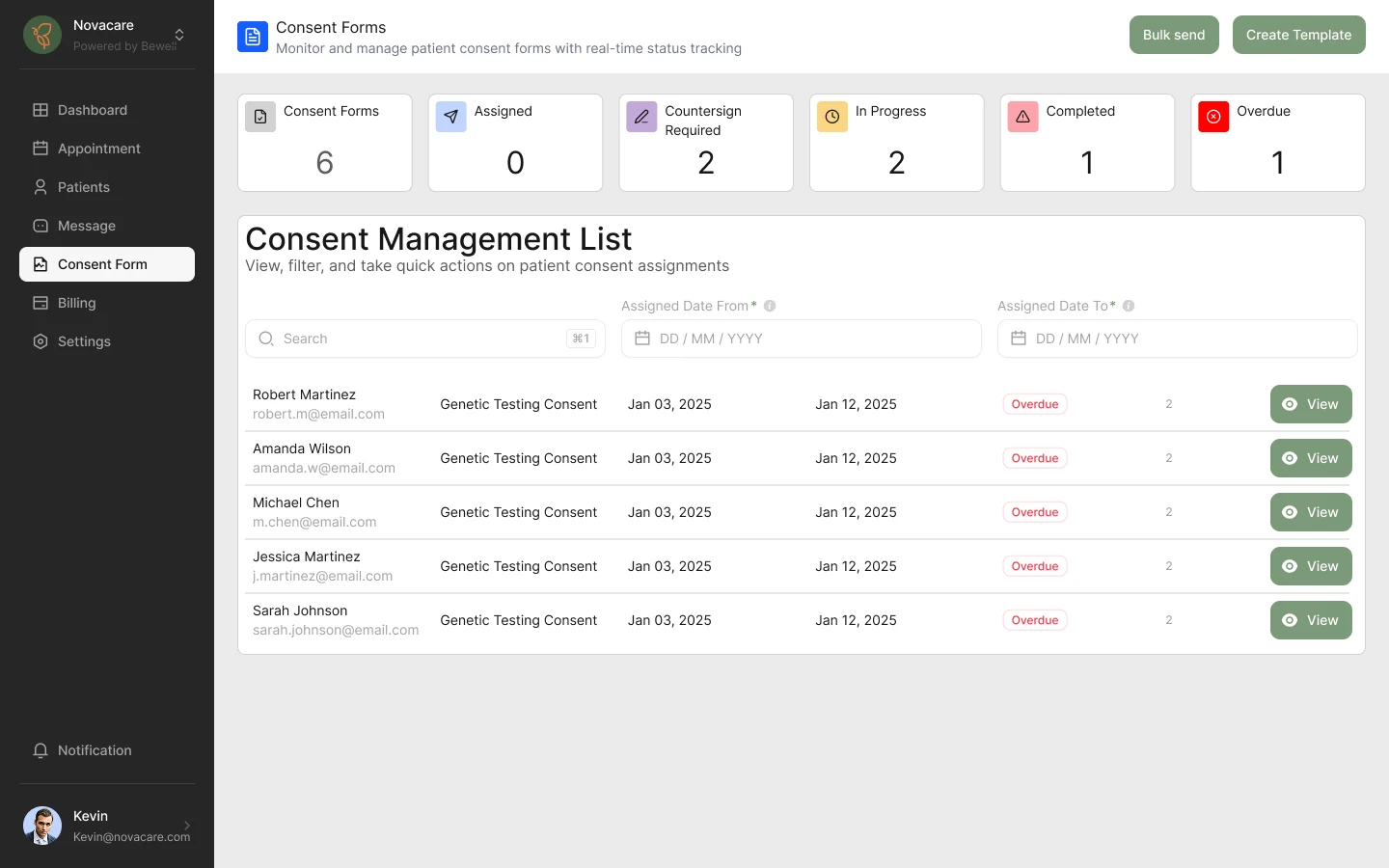Click the Appointment calendar icon in sidebar

click(x=41, y=149)
